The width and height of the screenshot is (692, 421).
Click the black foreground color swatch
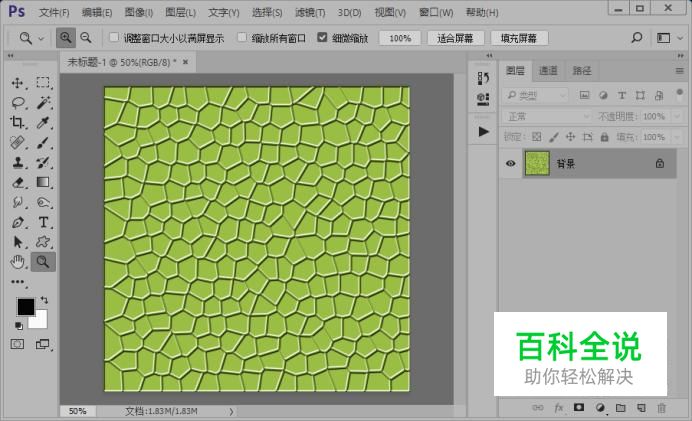point(25,307)
